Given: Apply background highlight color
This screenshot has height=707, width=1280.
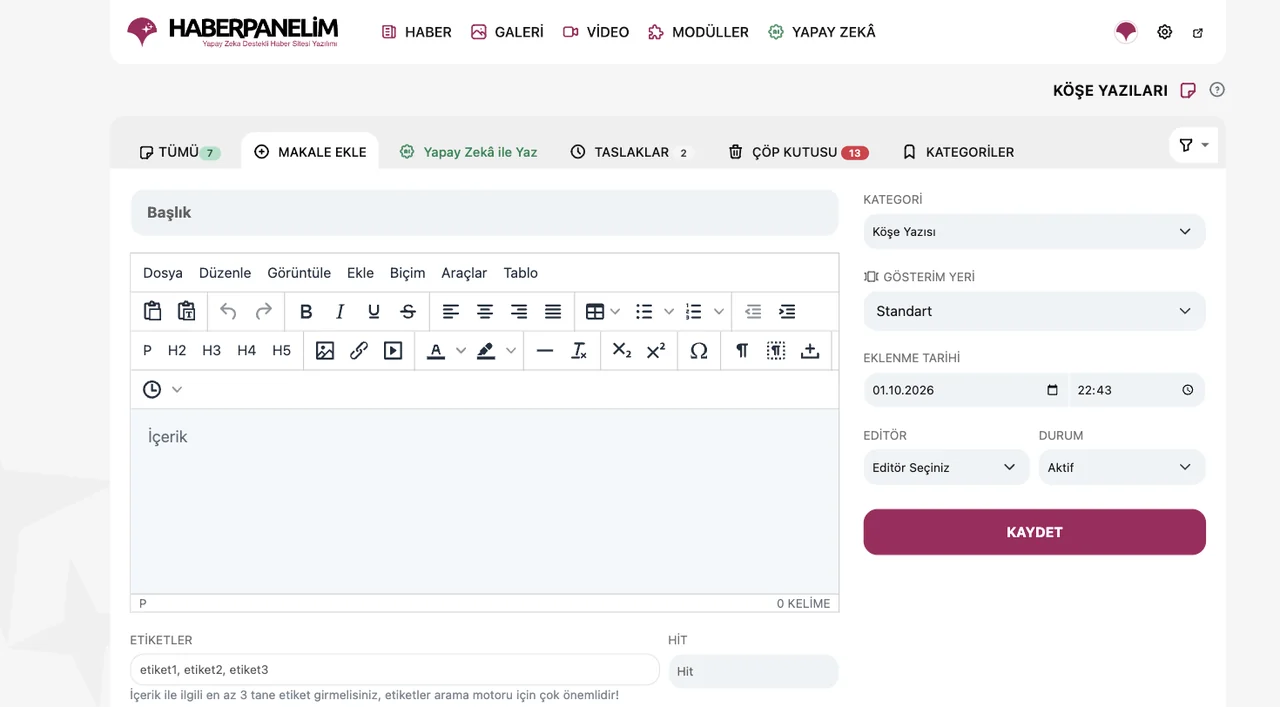Looking at the screenshot, I should point(486,350).
